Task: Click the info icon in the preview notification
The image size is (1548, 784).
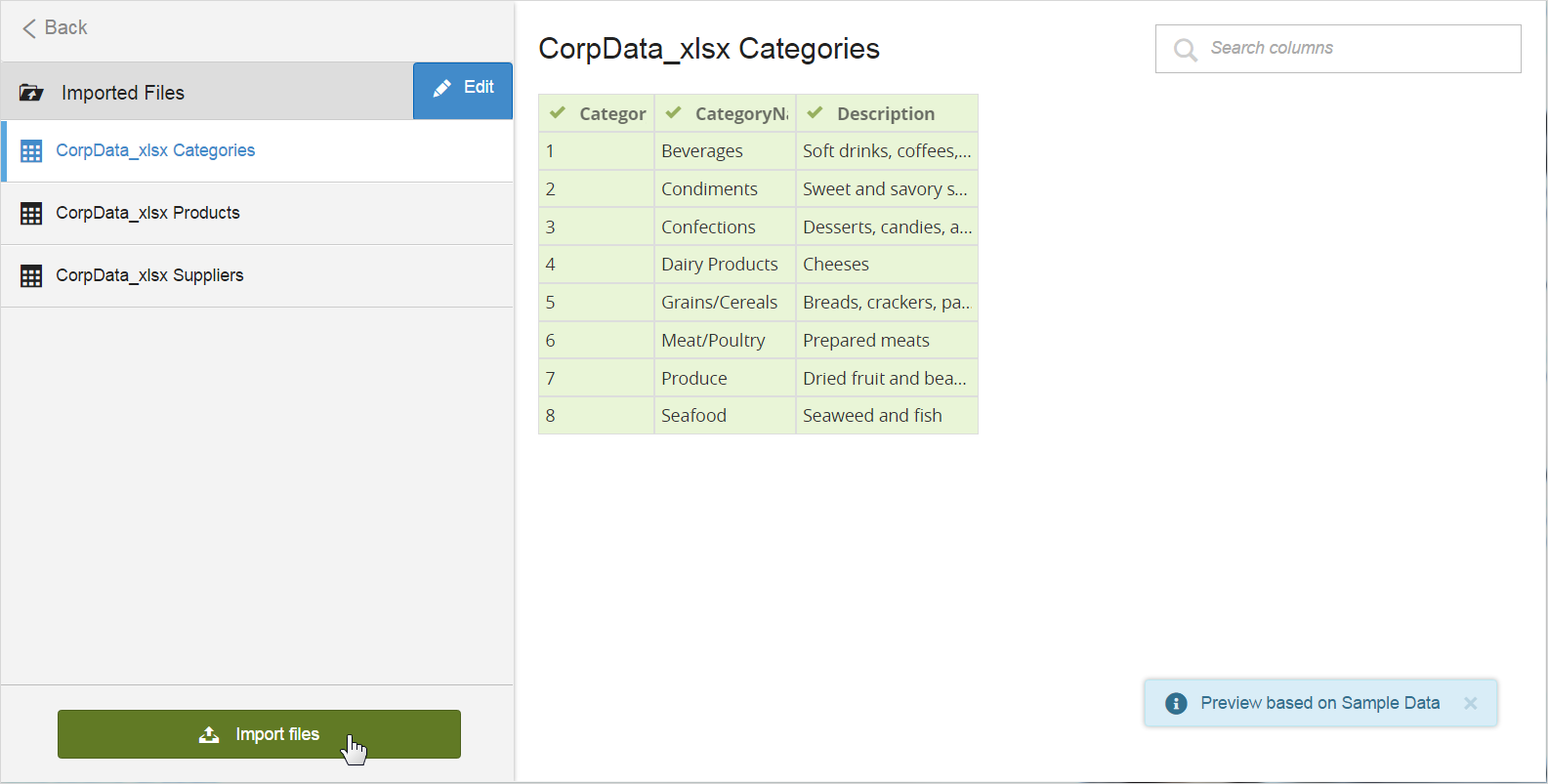Action: (1176, 703)
